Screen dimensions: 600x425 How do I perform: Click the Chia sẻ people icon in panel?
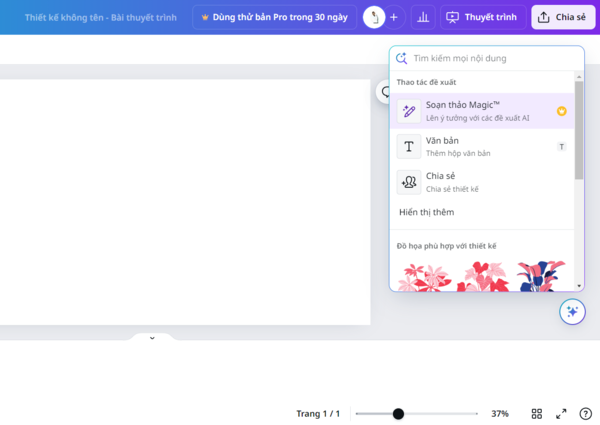point(409,182)
